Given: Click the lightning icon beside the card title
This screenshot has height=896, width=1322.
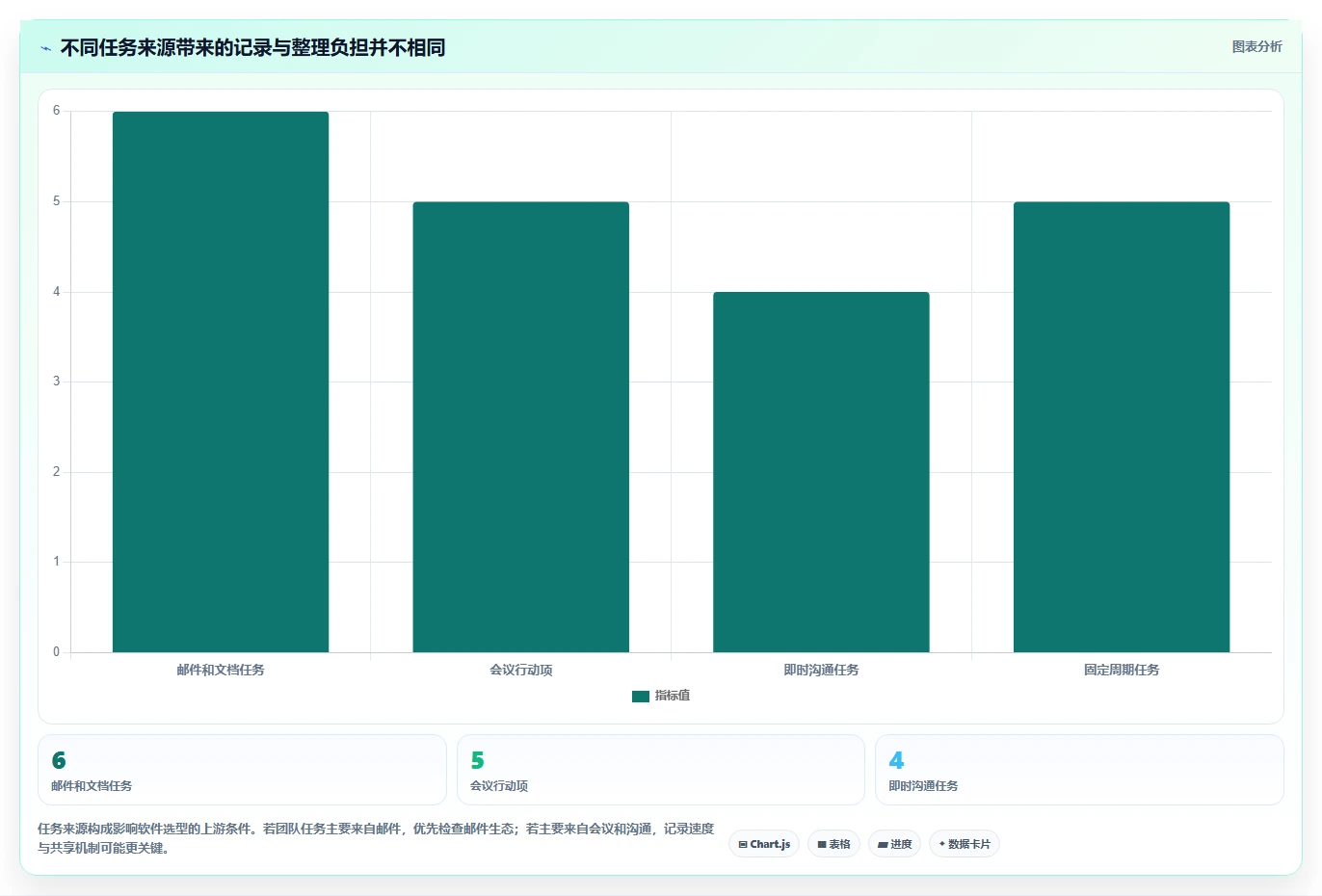Looking at the screenshot, I should [45, 48].
